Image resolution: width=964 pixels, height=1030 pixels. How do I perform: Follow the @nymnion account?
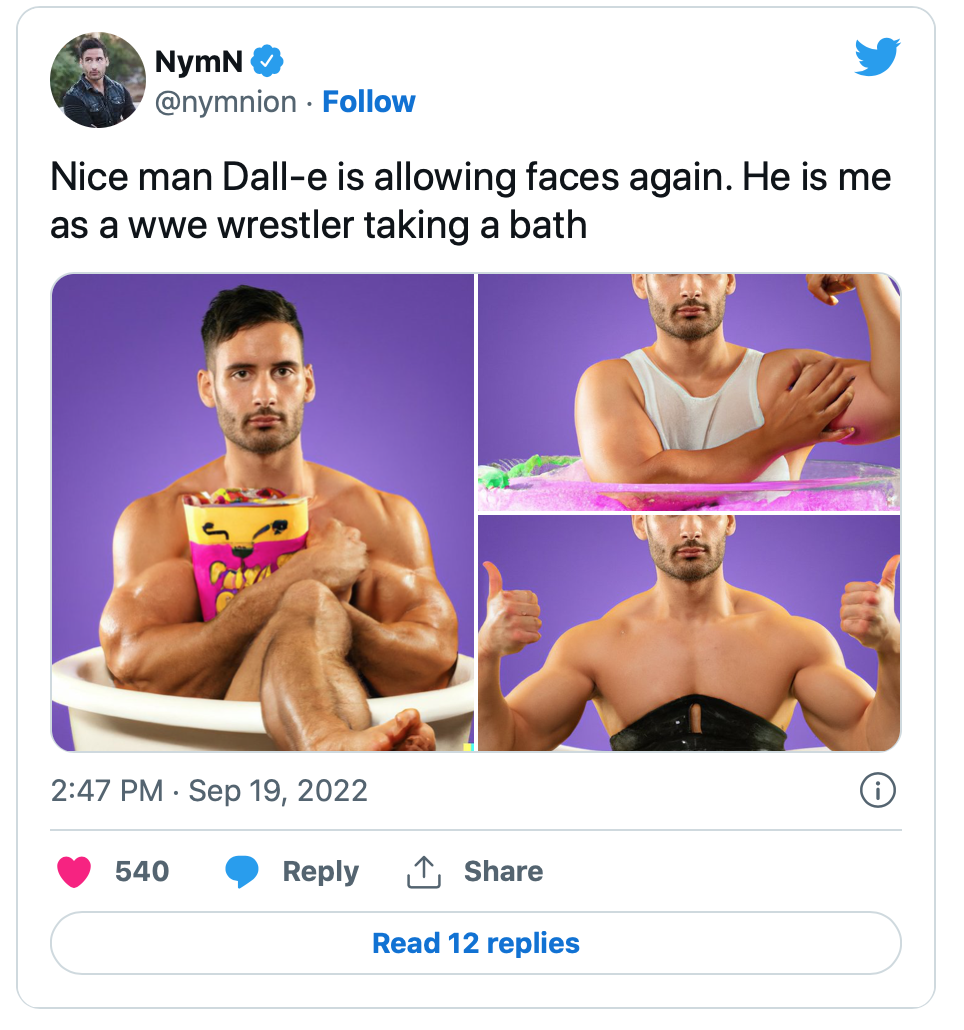point(368,102)
